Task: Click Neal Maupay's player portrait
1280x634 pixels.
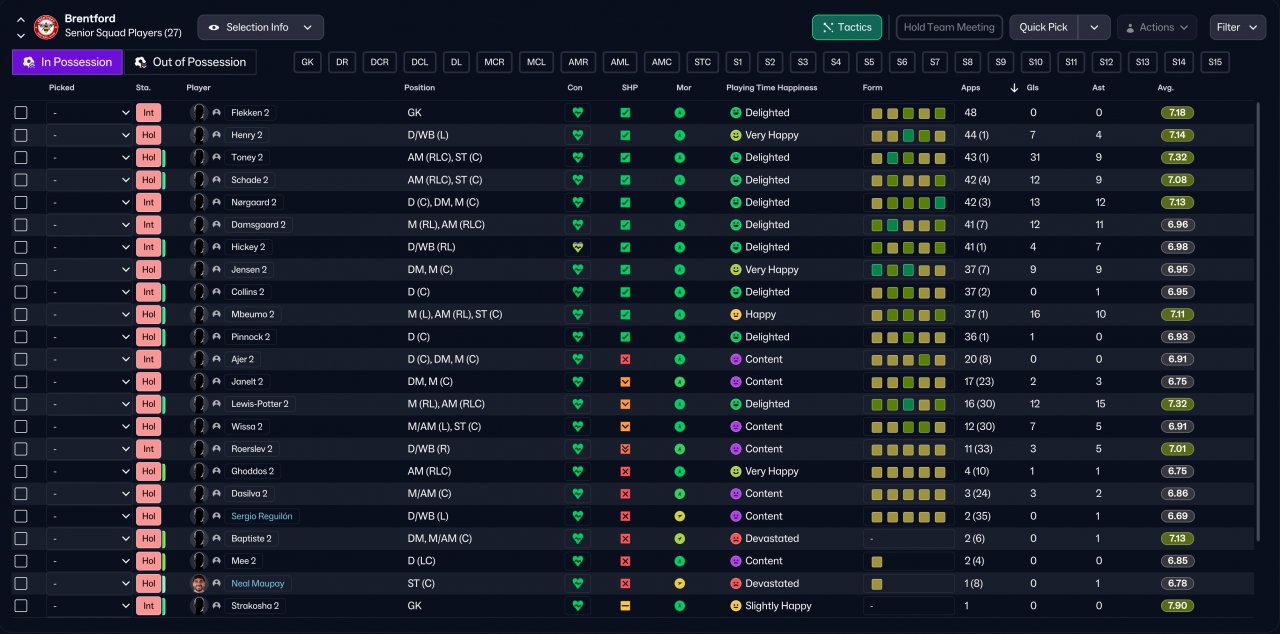Action: (x=199, y=583)
